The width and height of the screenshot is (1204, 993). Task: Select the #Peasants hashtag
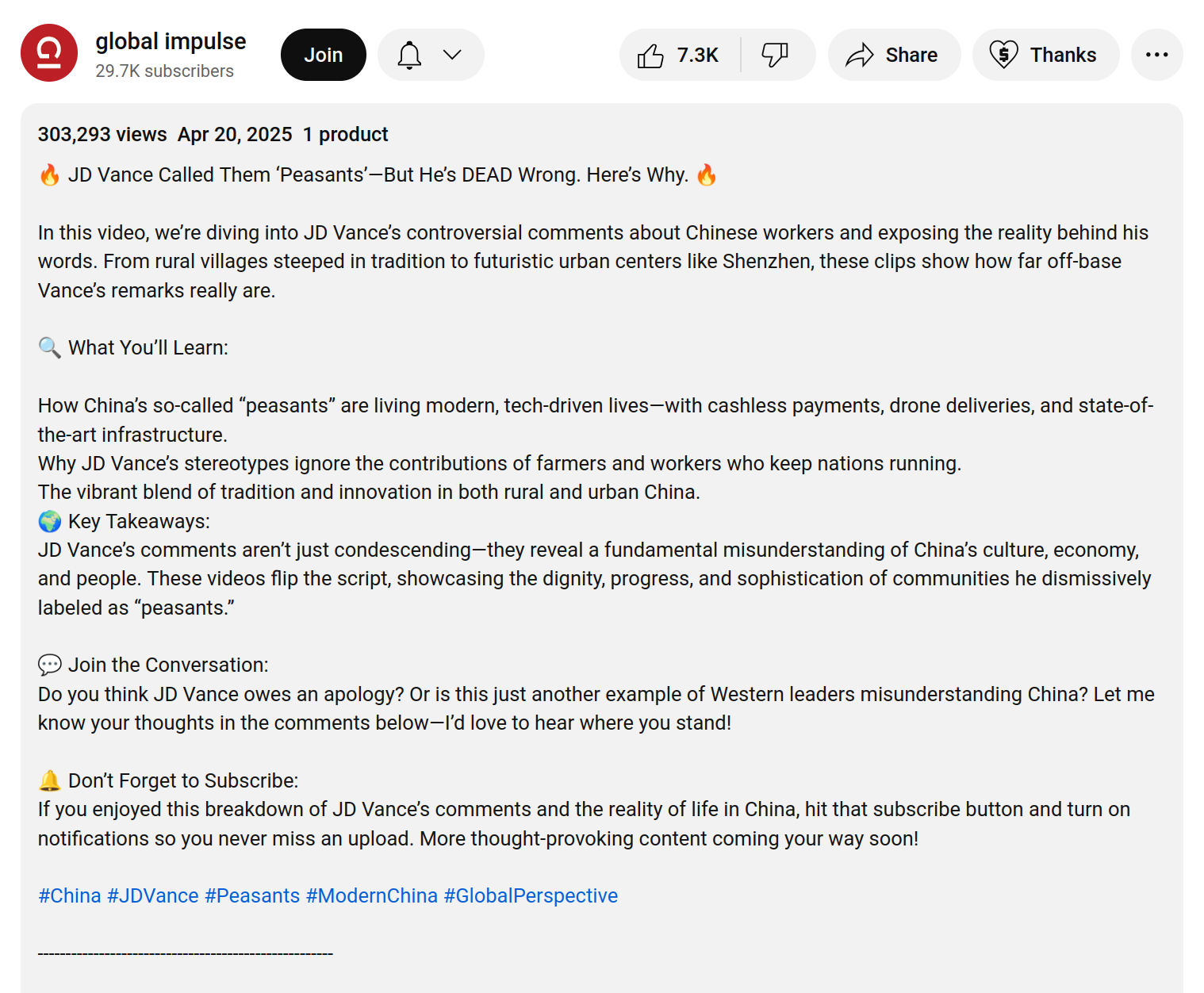click(x=252, y=895)
